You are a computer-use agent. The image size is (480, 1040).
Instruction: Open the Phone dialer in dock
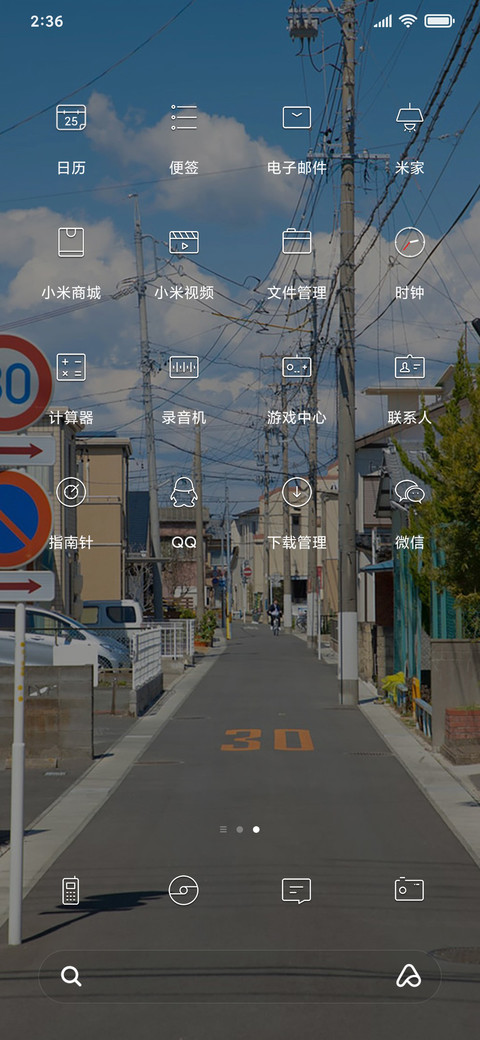[x=71, y=890]
